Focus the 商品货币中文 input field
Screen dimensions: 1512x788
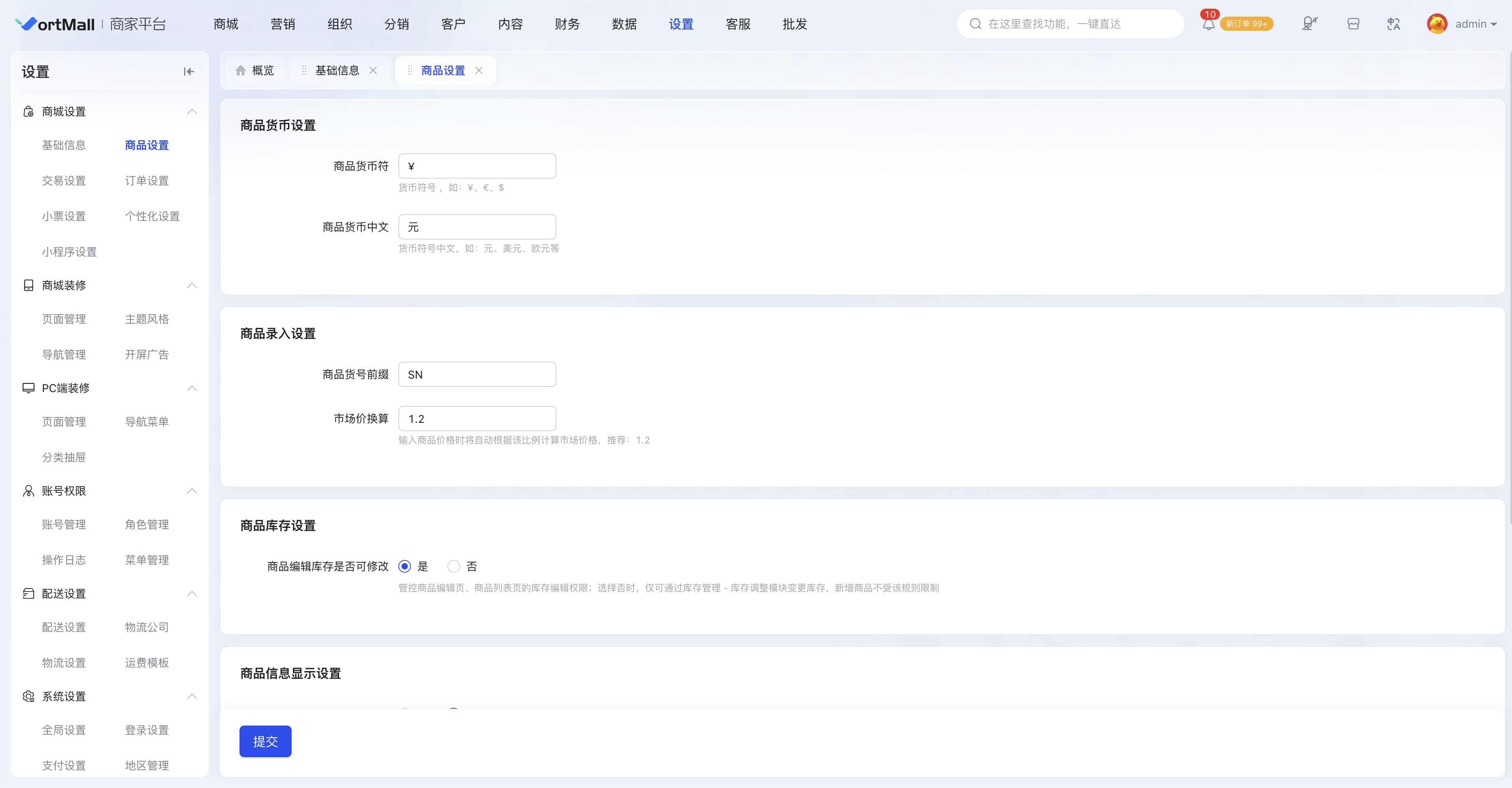[x=477, y=226]
